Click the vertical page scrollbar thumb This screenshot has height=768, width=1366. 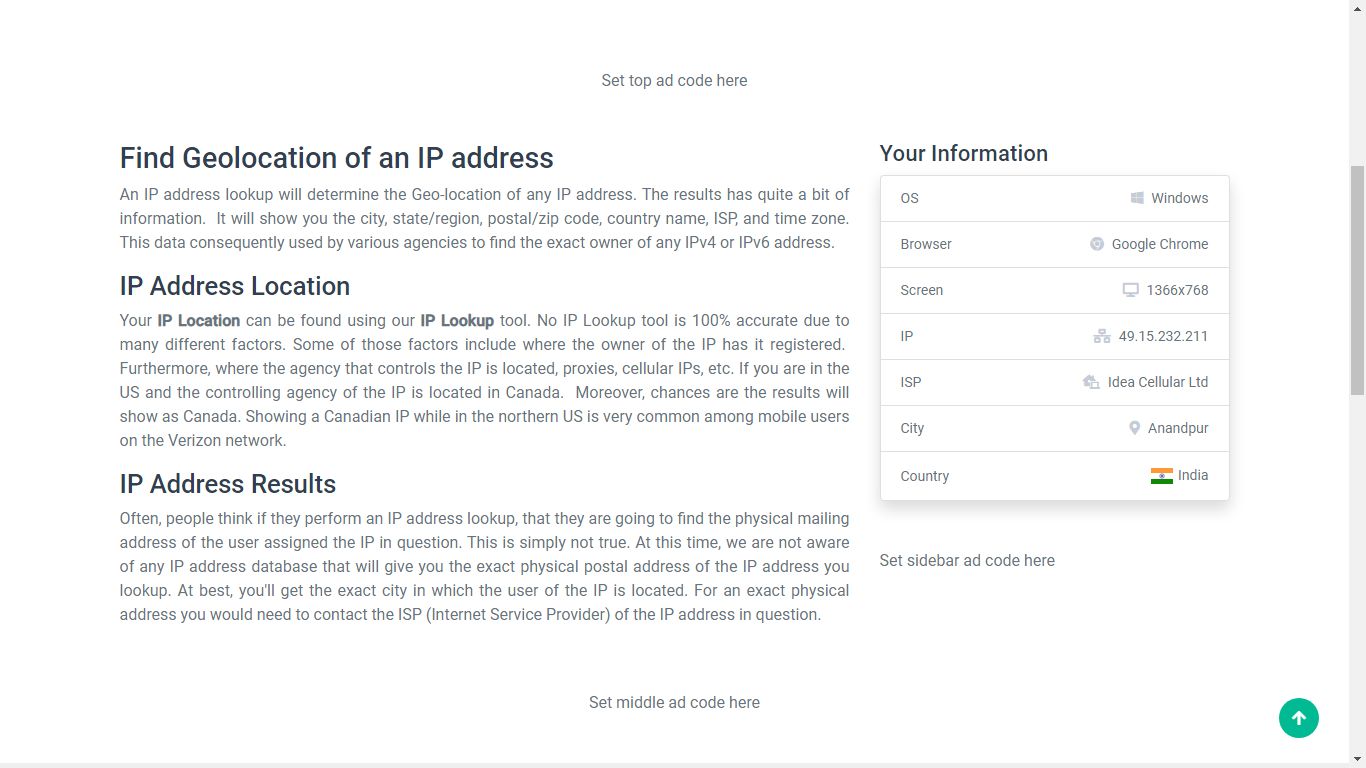[1357, 280]
